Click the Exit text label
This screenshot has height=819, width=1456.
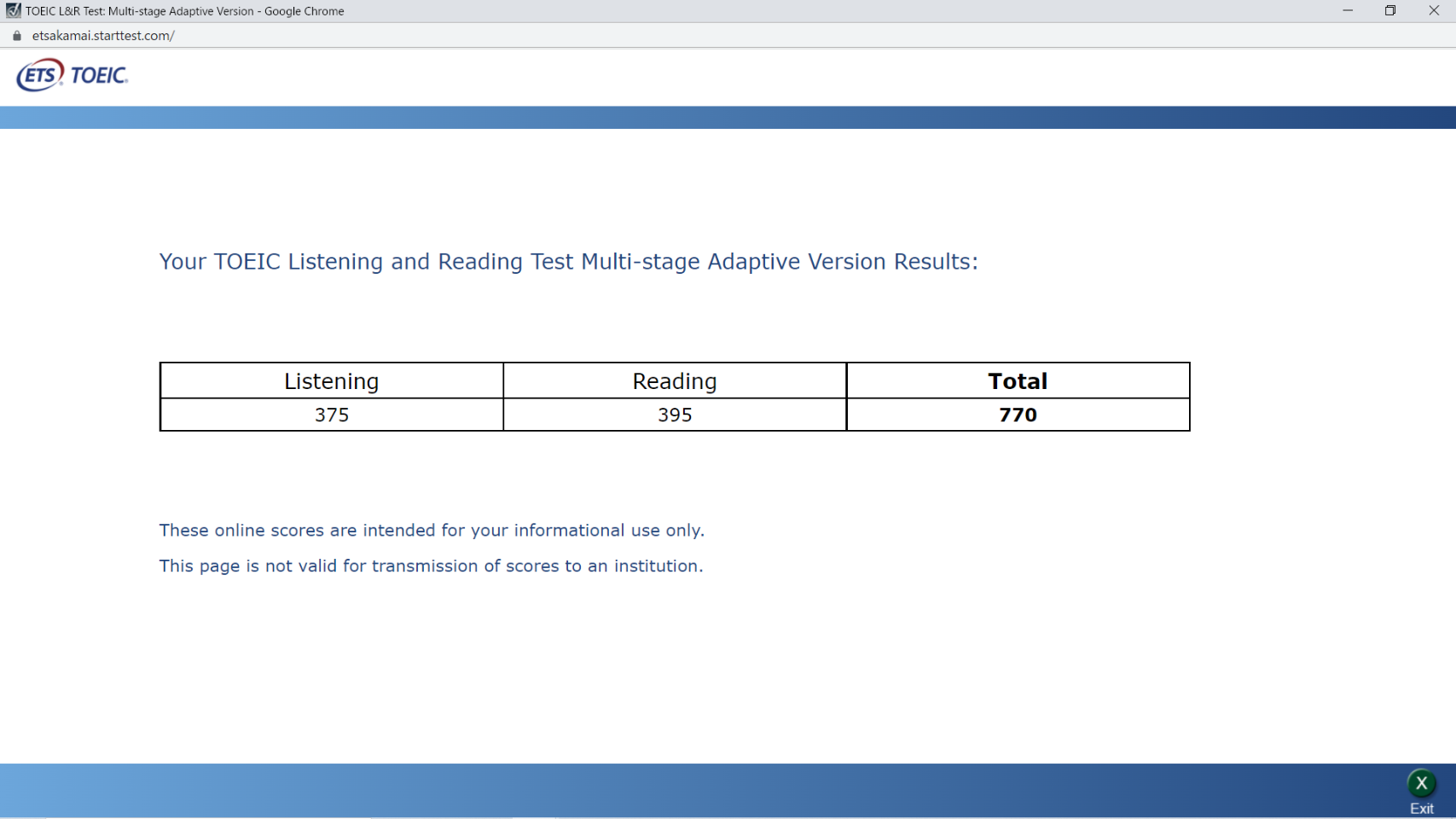[1421, 809]
